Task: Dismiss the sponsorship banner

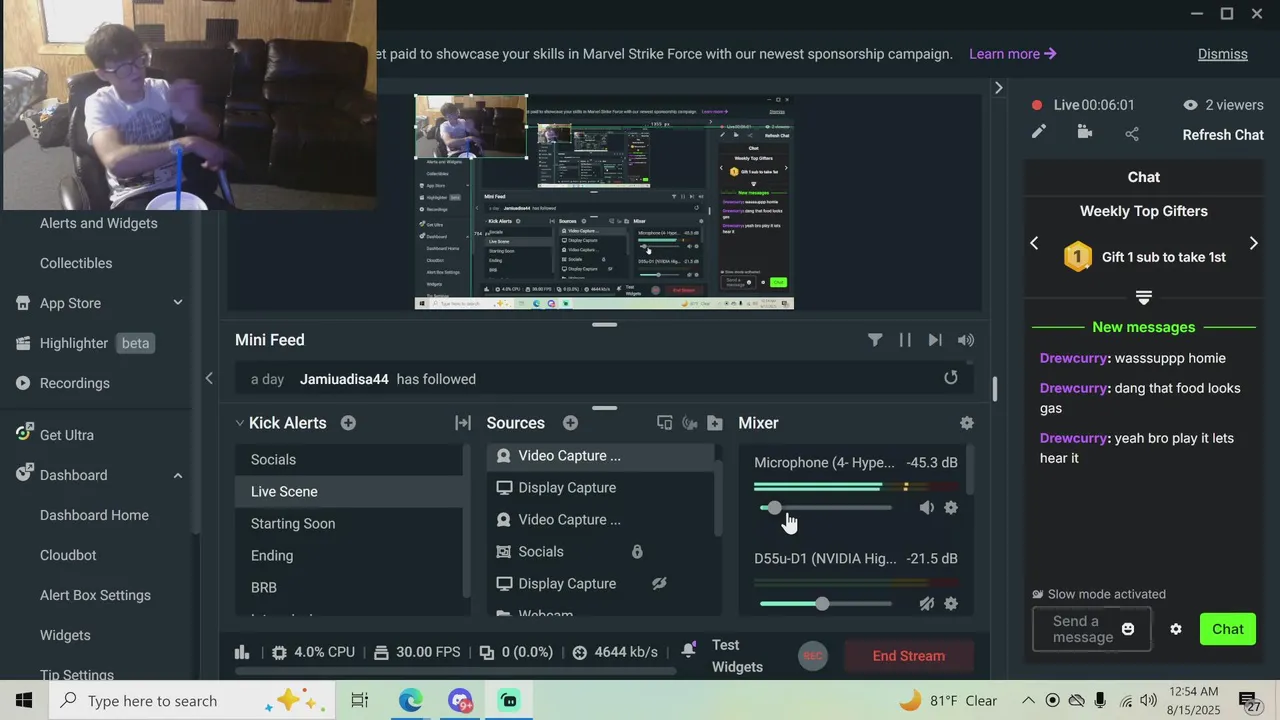Action: coord(1222,54)
